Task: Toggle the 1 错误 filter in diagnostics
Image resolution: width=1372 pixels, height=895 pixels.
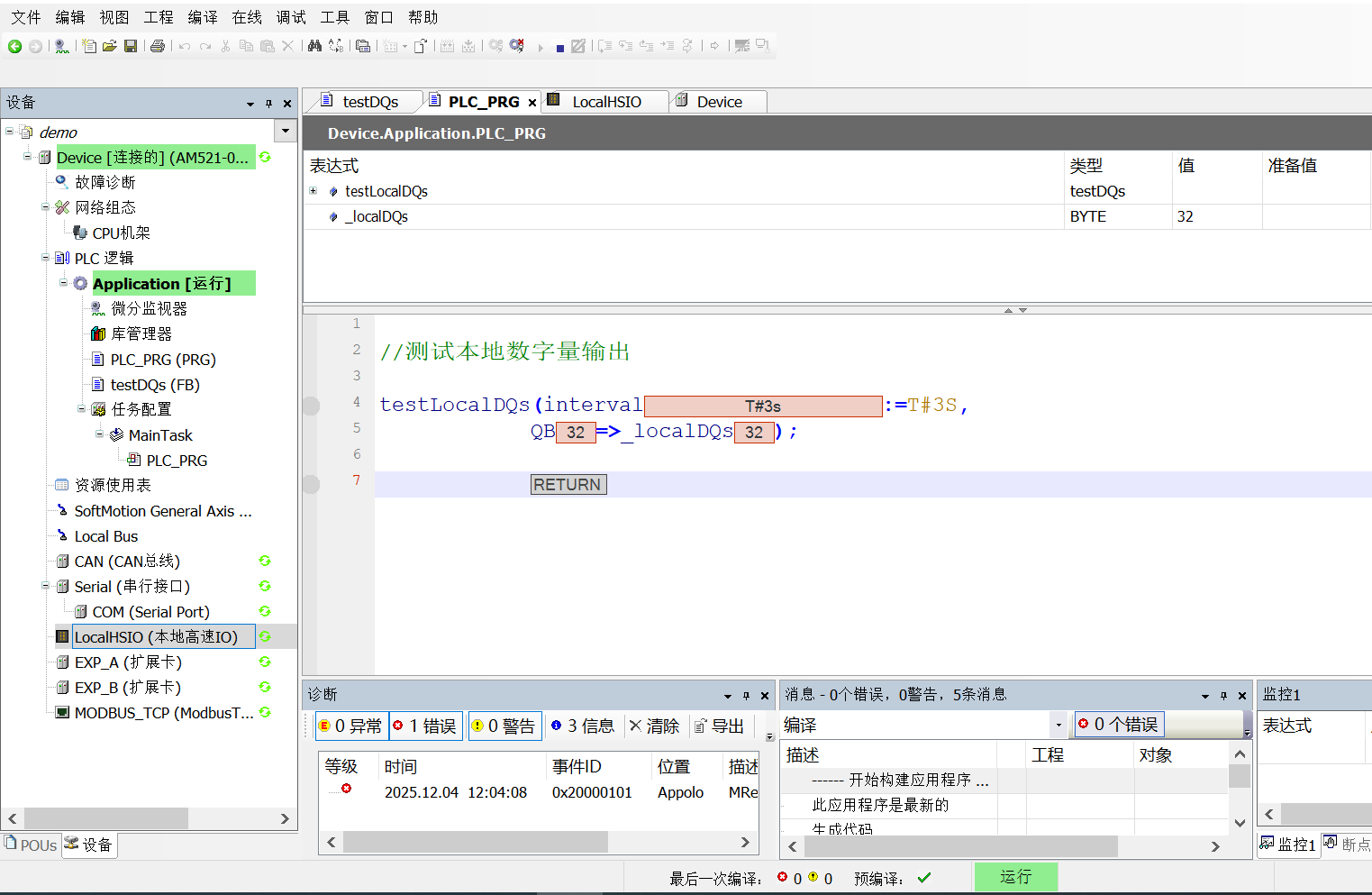Action: 424,726
